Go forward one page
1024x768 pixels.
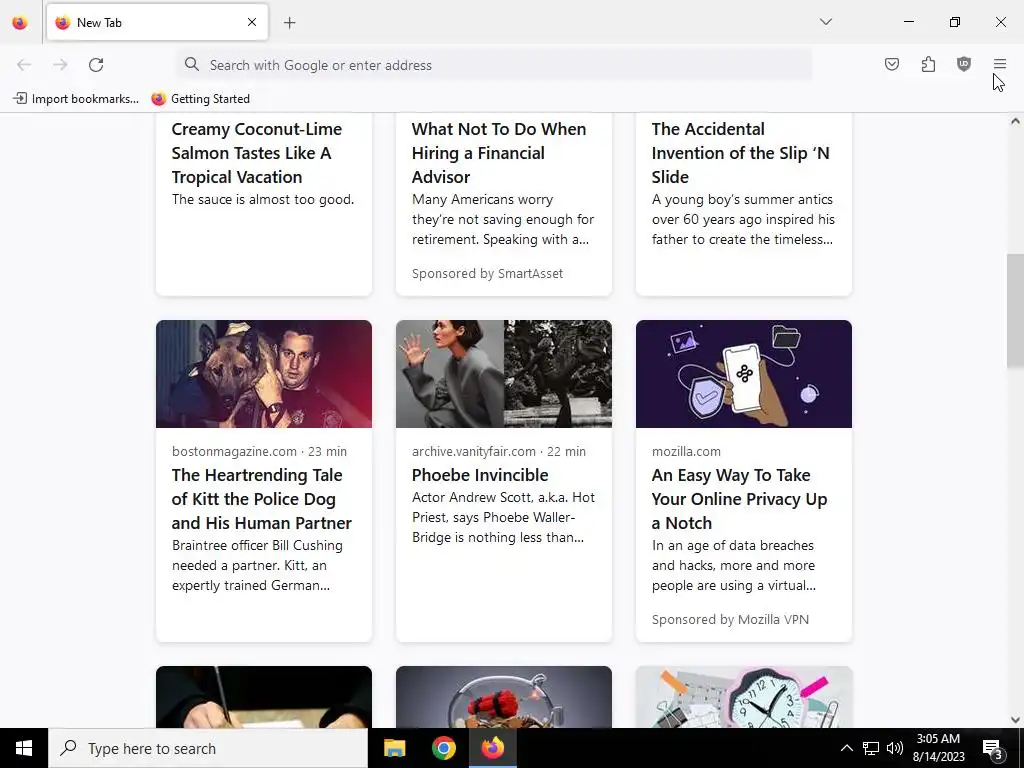(60, 65)
